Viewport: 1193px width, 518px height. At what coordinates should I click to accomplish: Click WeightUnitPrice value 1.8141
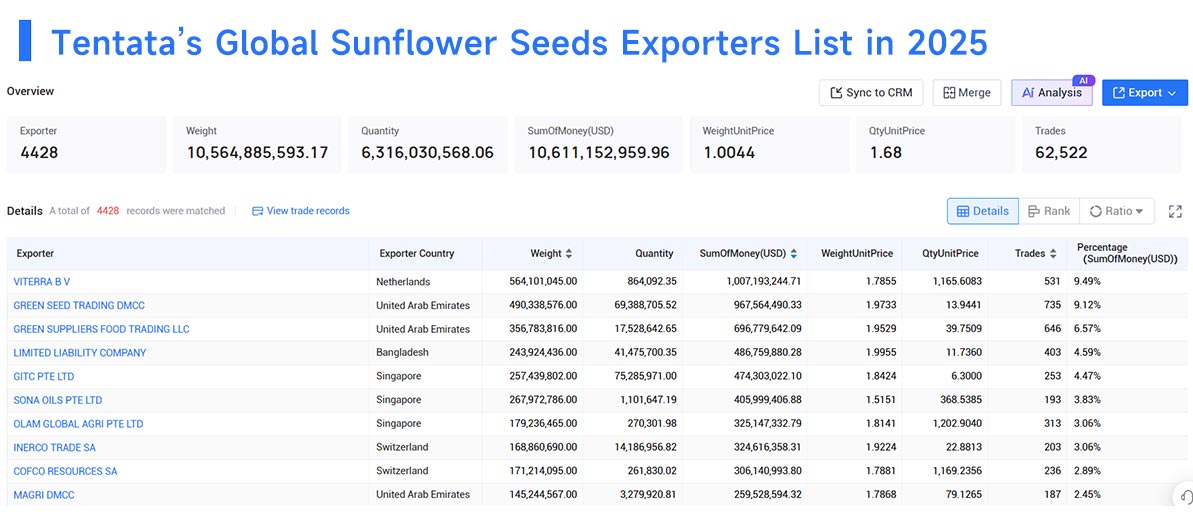[x=881, y=423]
